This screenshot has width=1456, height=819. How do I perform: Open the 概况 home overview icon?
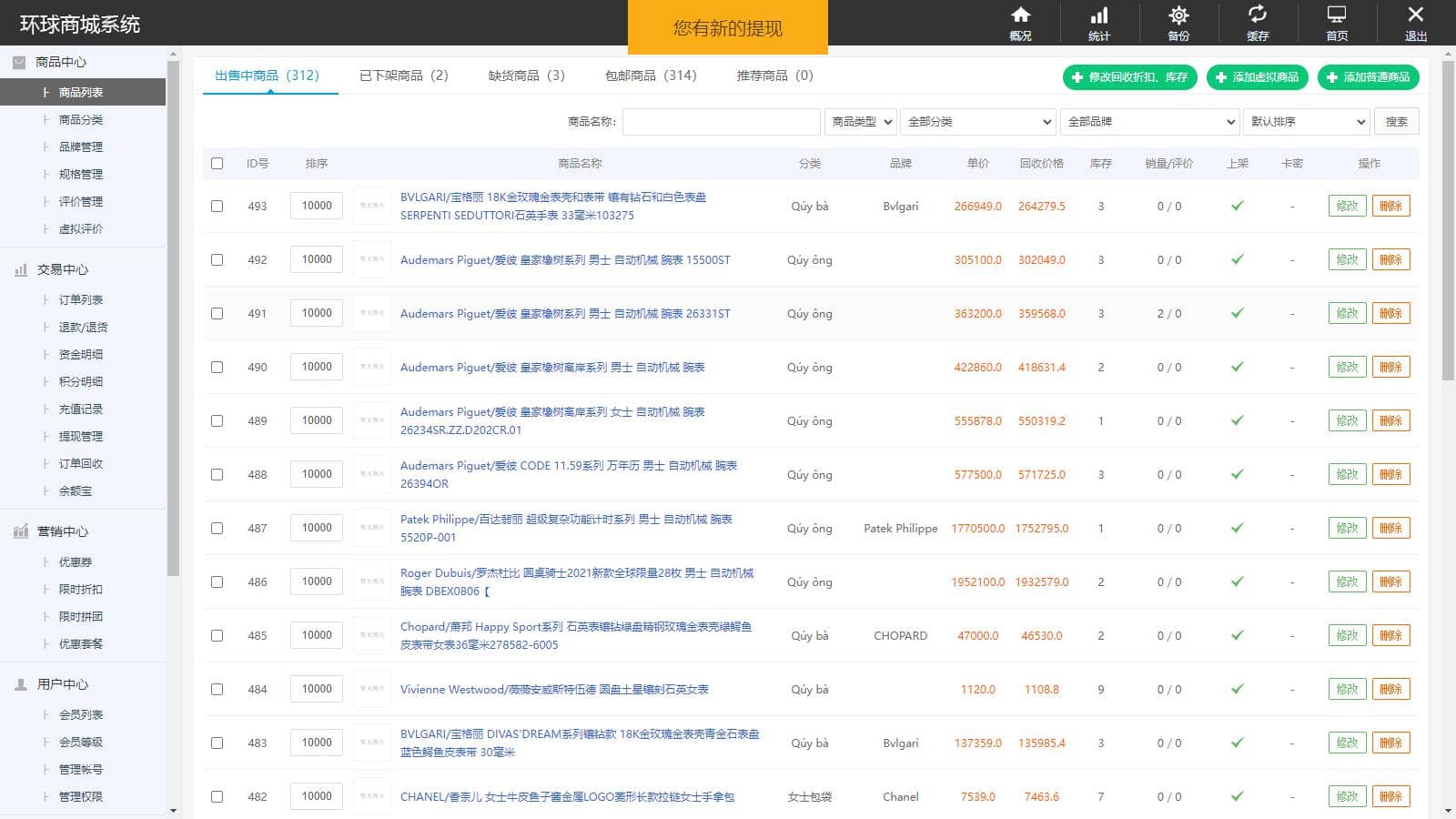pos(1020,15)
